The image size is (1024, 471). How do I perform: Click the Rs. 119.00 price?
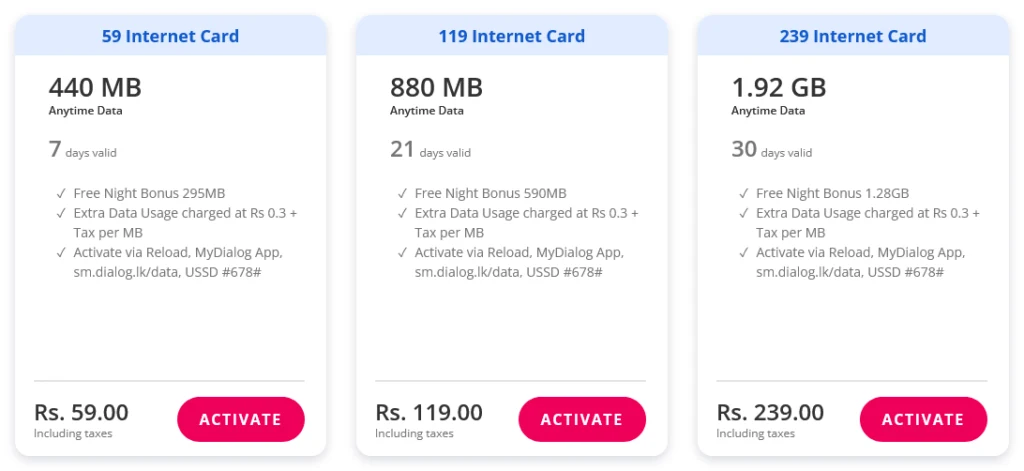(x=429, y=412)
